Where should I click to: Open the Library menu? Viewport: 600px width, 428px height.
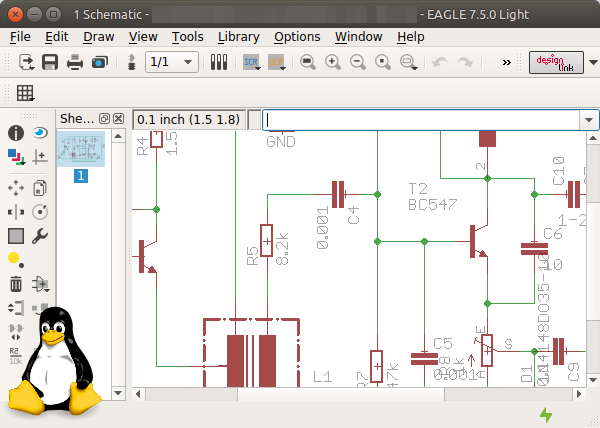click(239, 37)
